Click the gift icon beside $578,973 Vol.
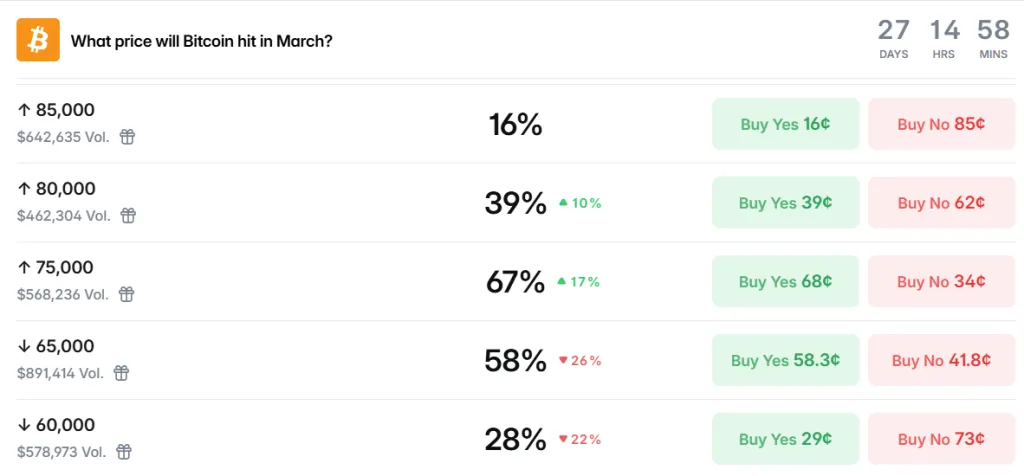Viewport: 1024px width, 476px height. pos(125,452)
